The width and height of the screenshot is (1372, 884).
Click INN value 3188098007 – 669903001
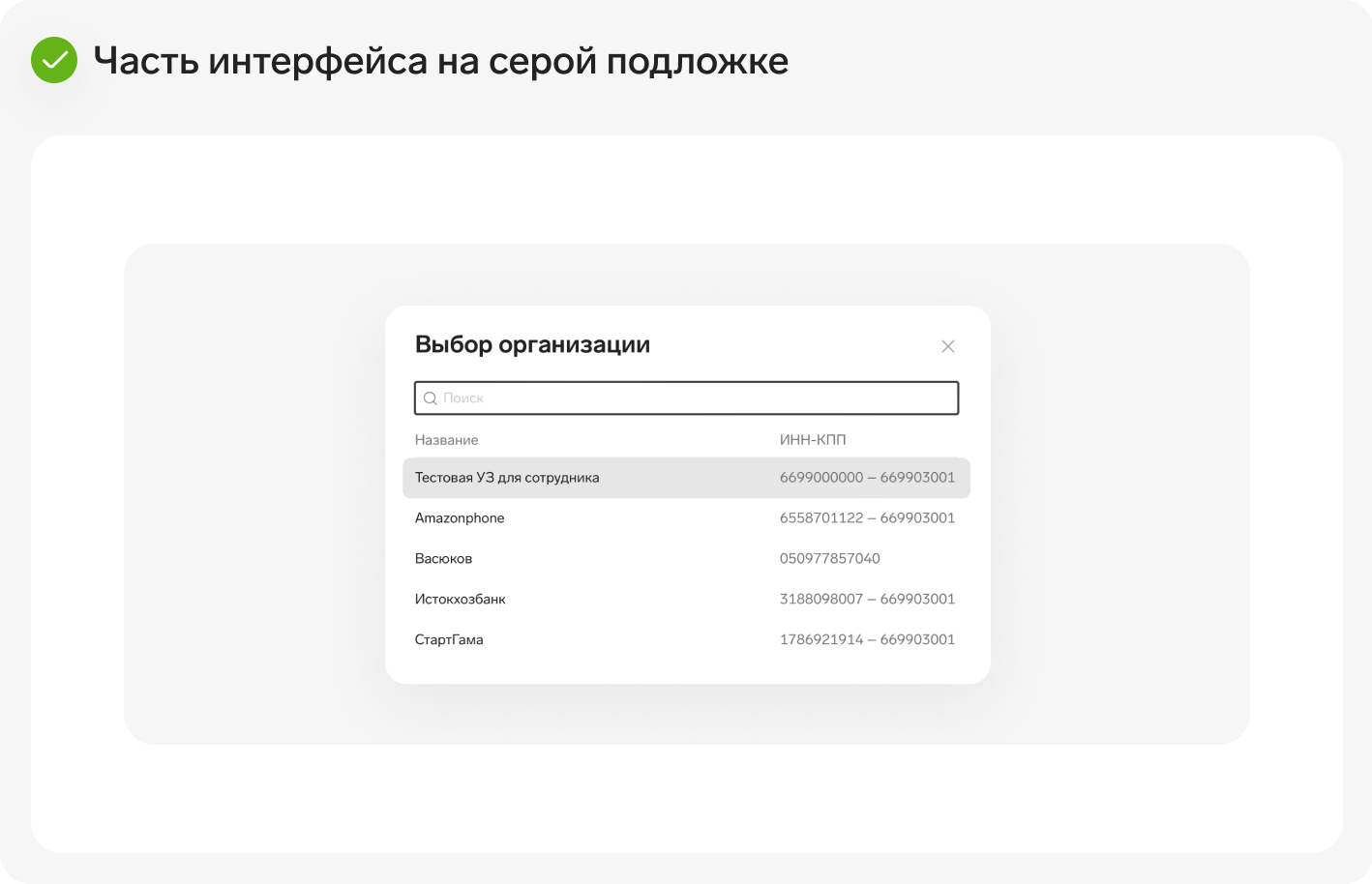pos(867,600)
